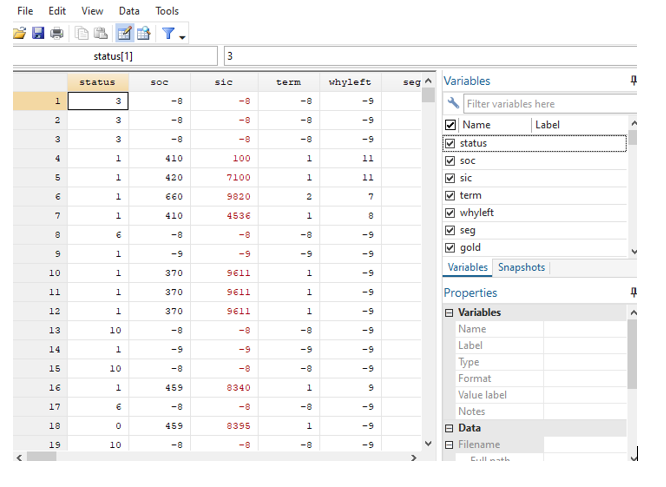This screenshot has width=666, height=487.
Task: Select the Variables tab
Action: (467, 267)
